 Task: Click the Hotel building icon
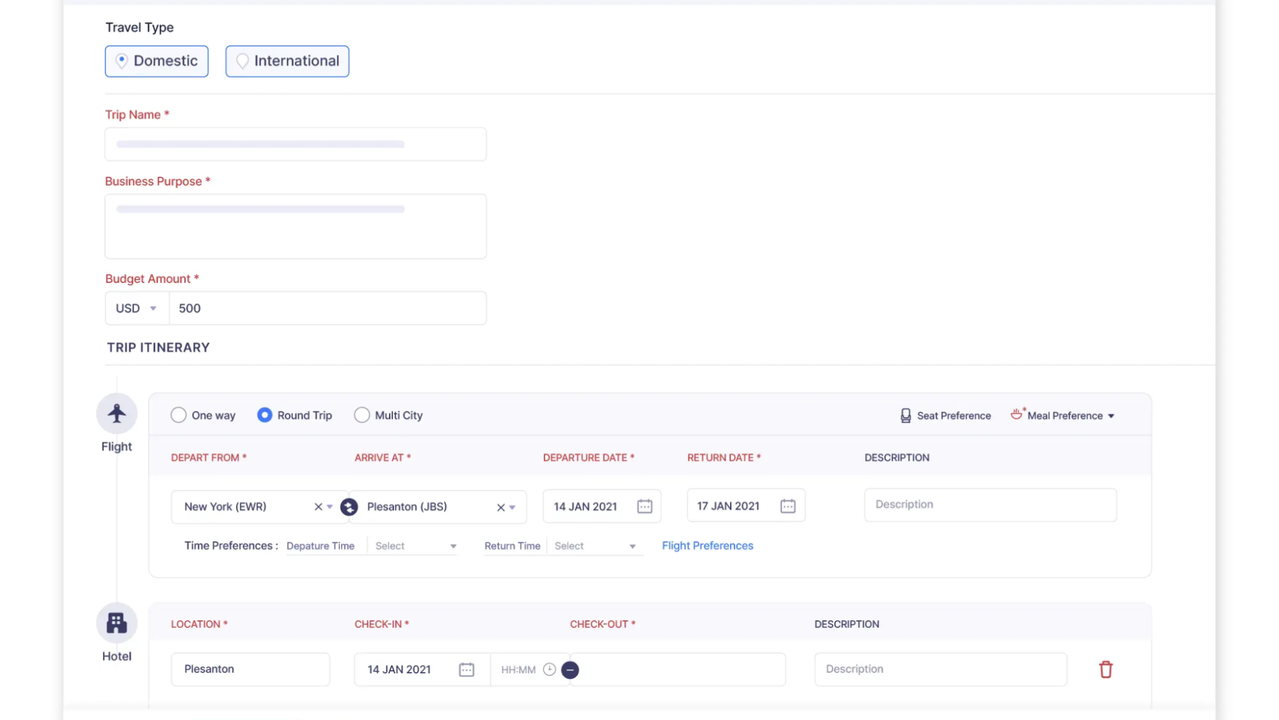[x=117, y=623]
